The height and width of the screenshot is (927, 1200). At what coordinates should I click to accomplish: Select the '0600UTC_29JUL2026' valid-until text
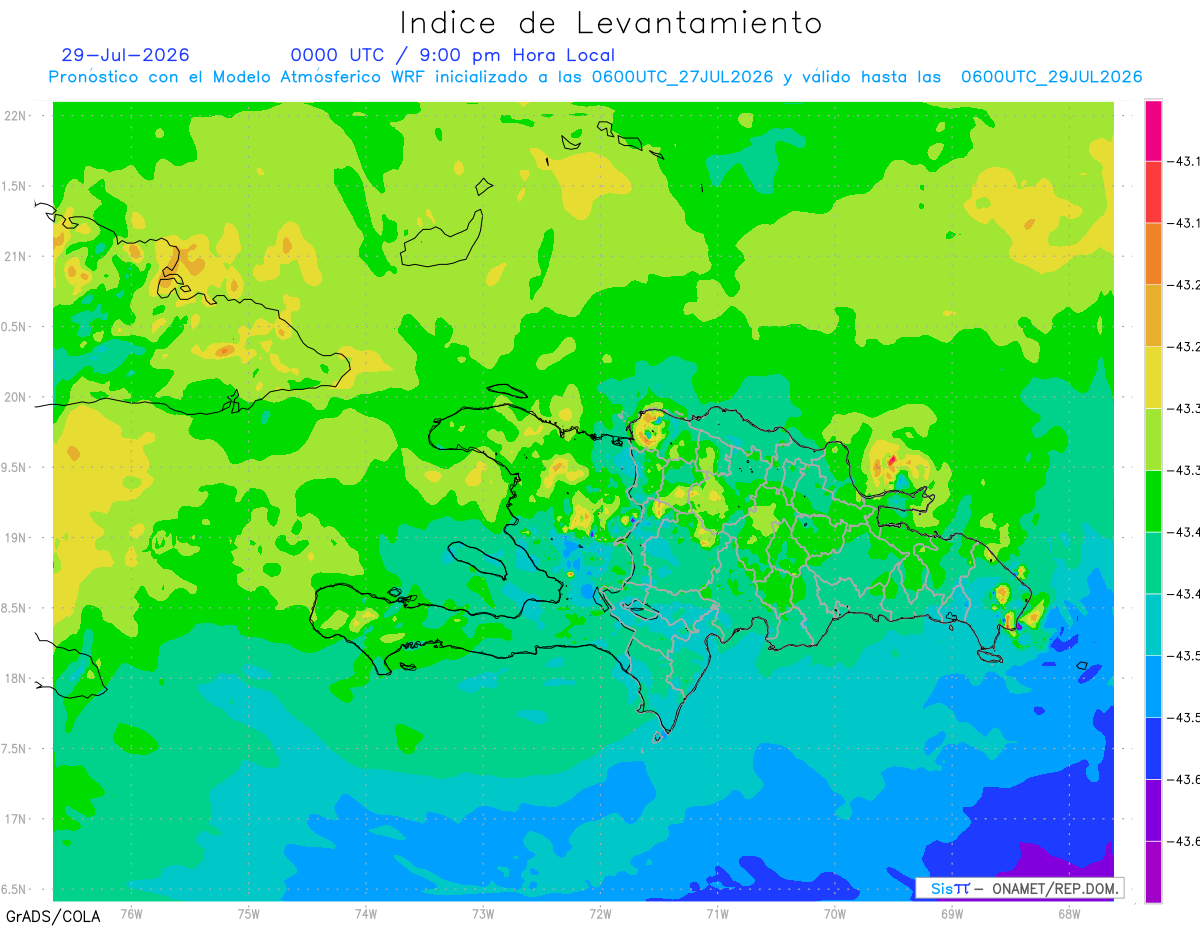(1051, 77)
